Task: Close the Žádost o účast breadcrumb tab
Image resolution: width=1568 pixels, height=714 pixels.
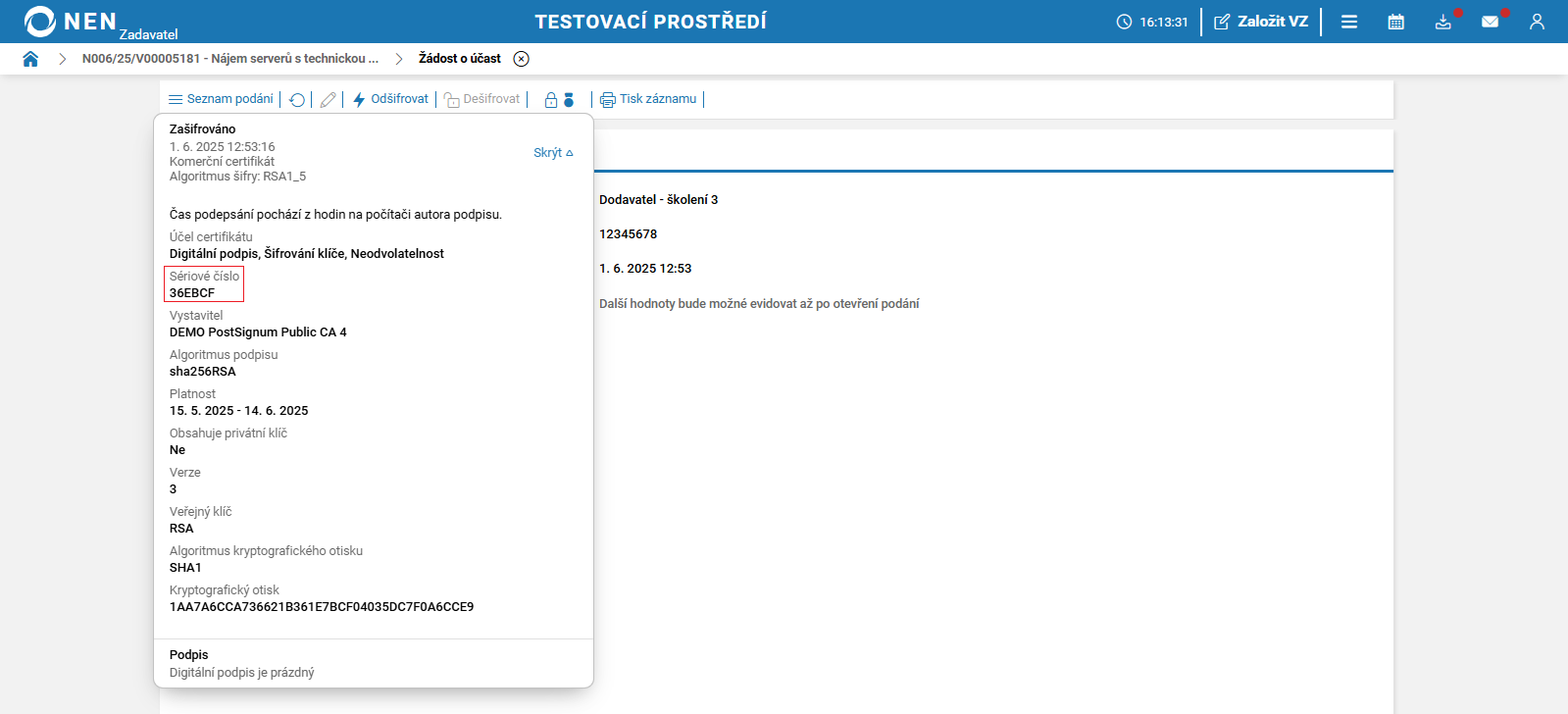Action: point(522,59)
